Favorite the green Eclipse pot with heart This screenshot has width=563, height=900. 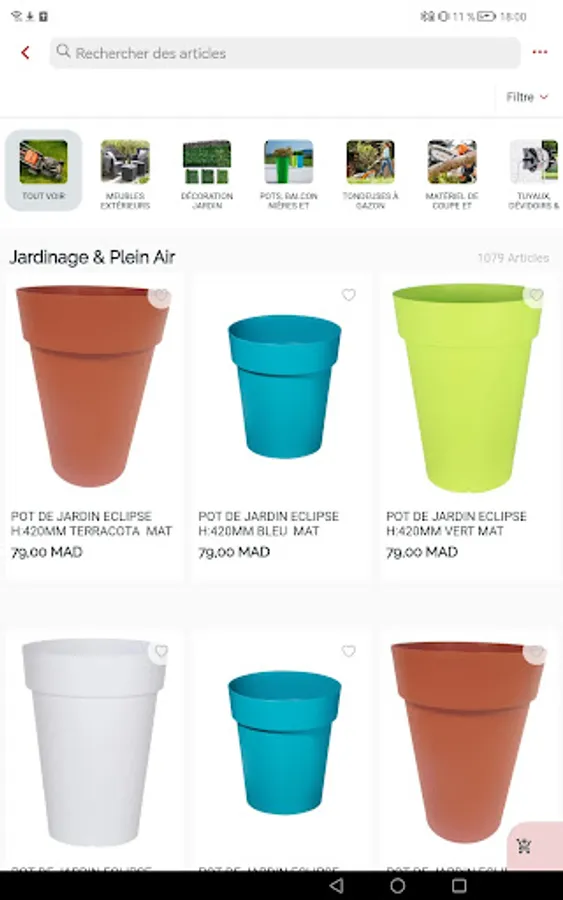click(536, 295)
